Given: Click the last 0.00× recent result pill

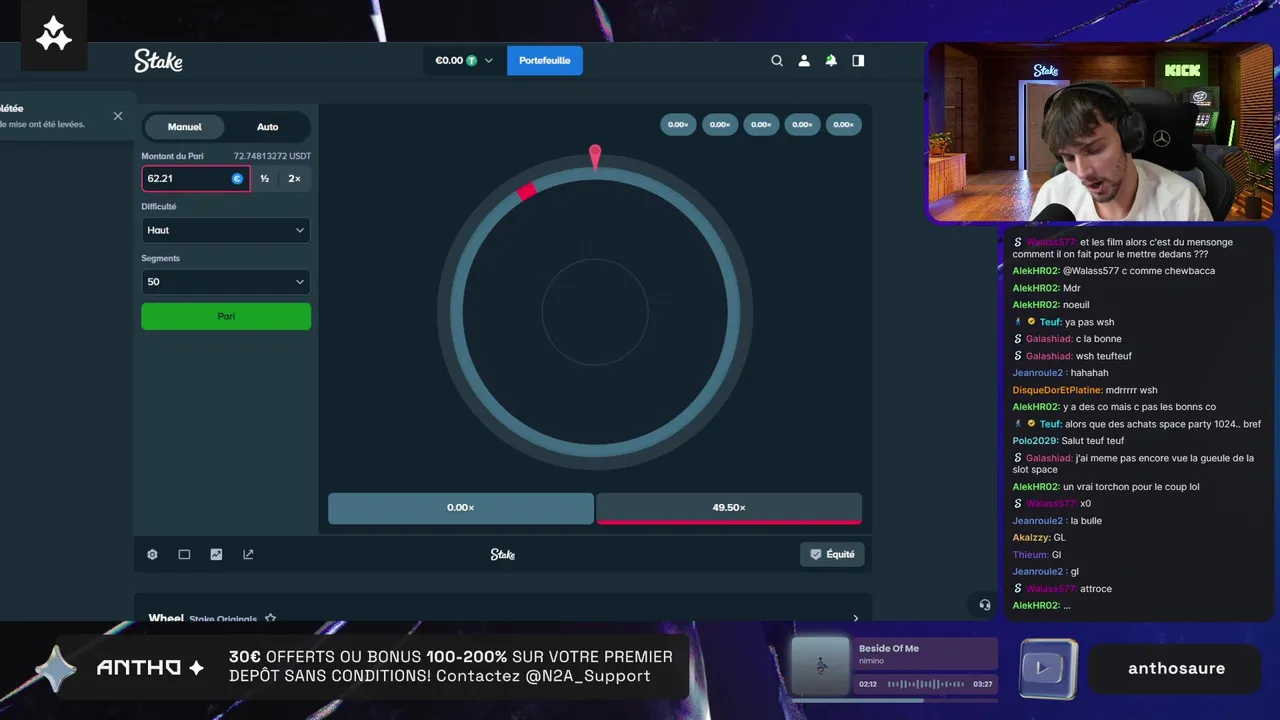Looking at the screenshot, I should 844,125.
